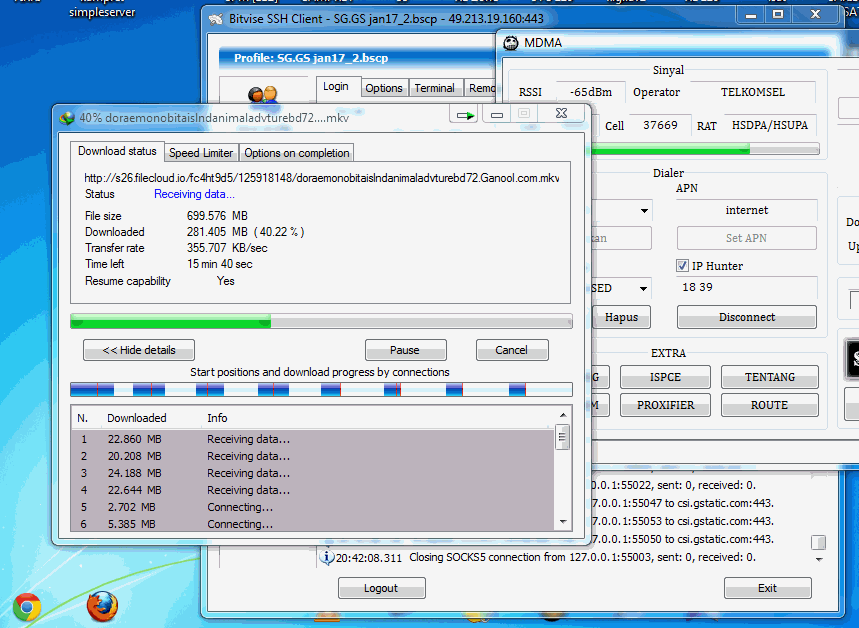The width and height of the screenshot is (859, 628).
Task: Click the N. column header
Action: [83, 418]
